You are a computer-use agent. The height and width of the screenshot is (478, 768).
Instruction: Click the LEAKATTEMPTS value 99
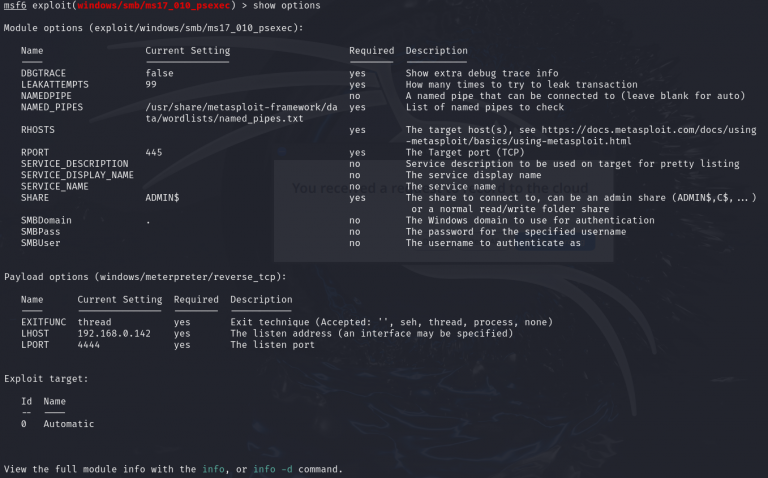point(151,85)
